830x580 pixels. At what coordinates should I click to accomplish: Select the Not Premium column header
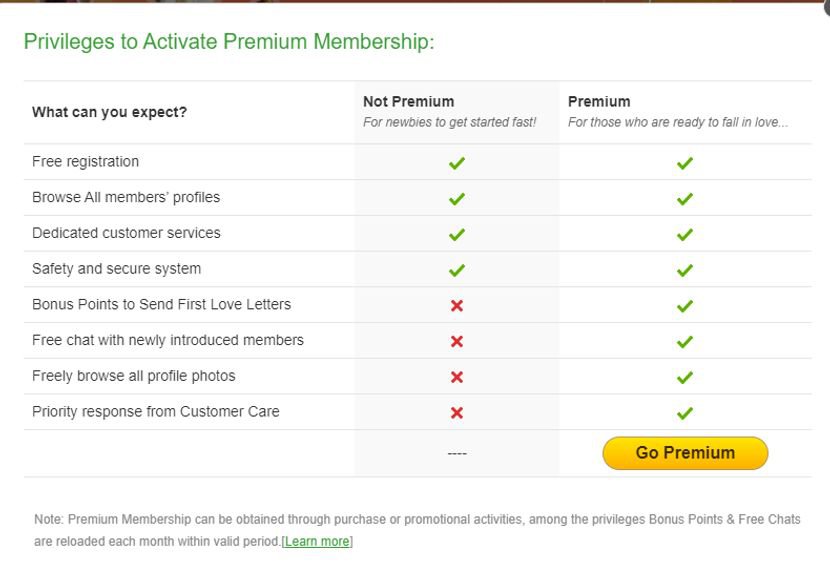click(408, 102)
